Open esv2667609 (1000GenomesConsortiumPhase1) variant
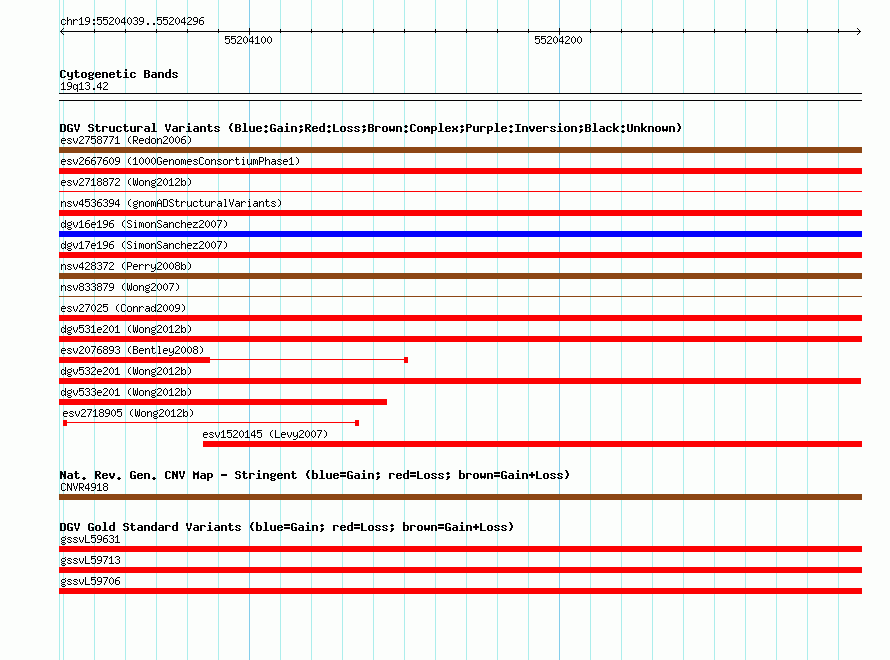 pos(180,161)
